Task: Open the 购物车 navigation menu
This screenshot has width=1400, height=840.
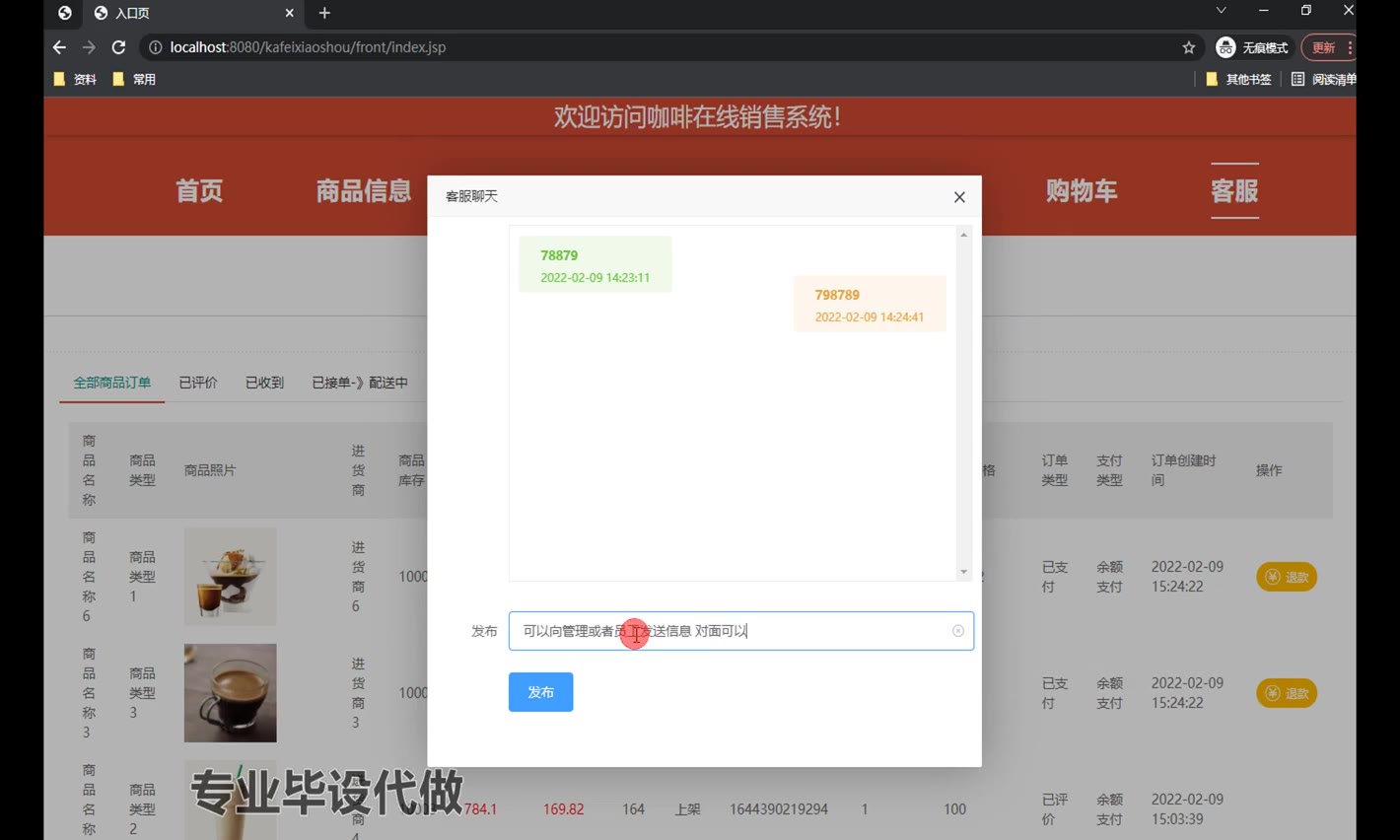Action: click(x=1082, y=190)
